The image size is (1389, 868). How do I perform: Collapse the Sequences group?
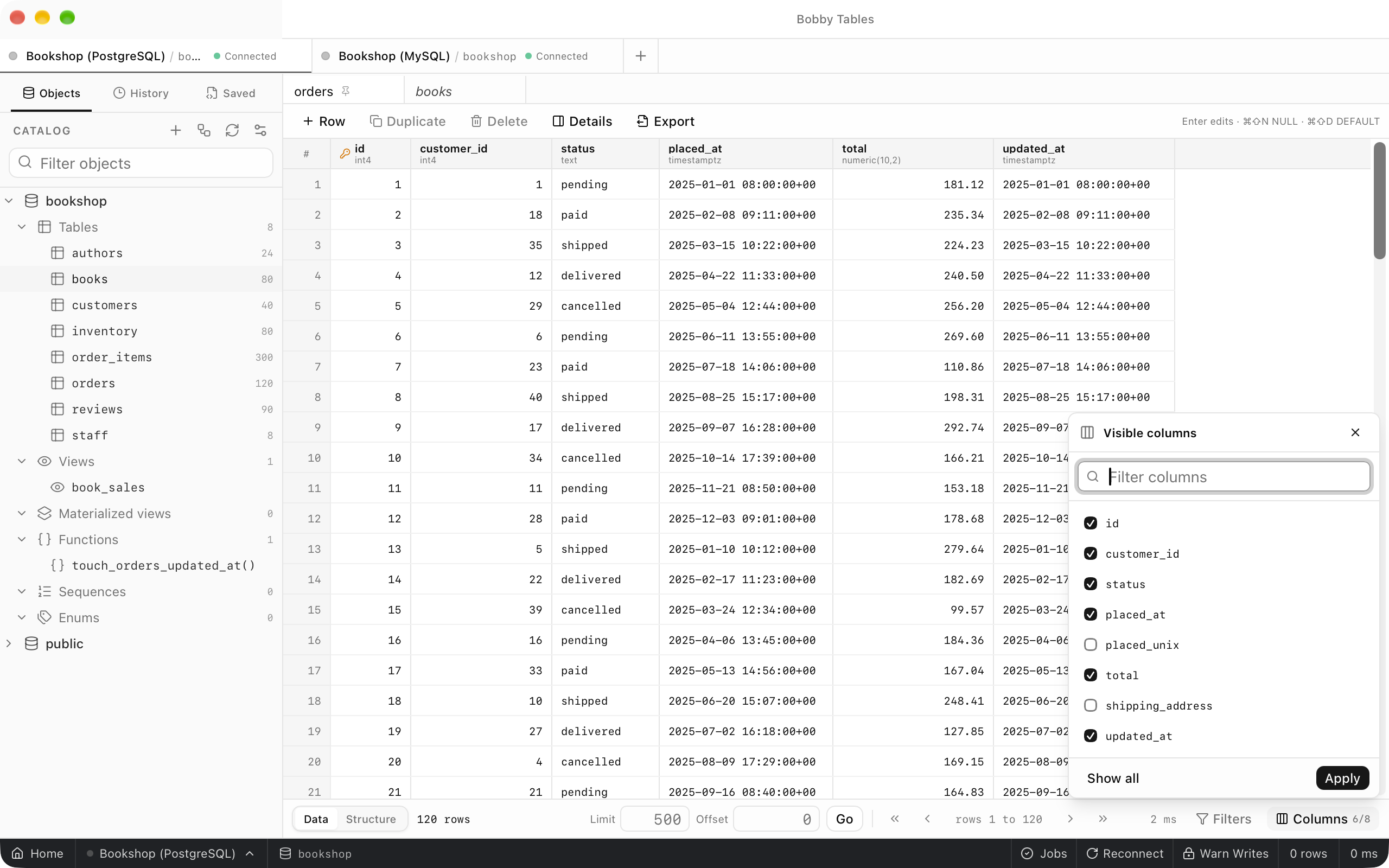[22, 591]
